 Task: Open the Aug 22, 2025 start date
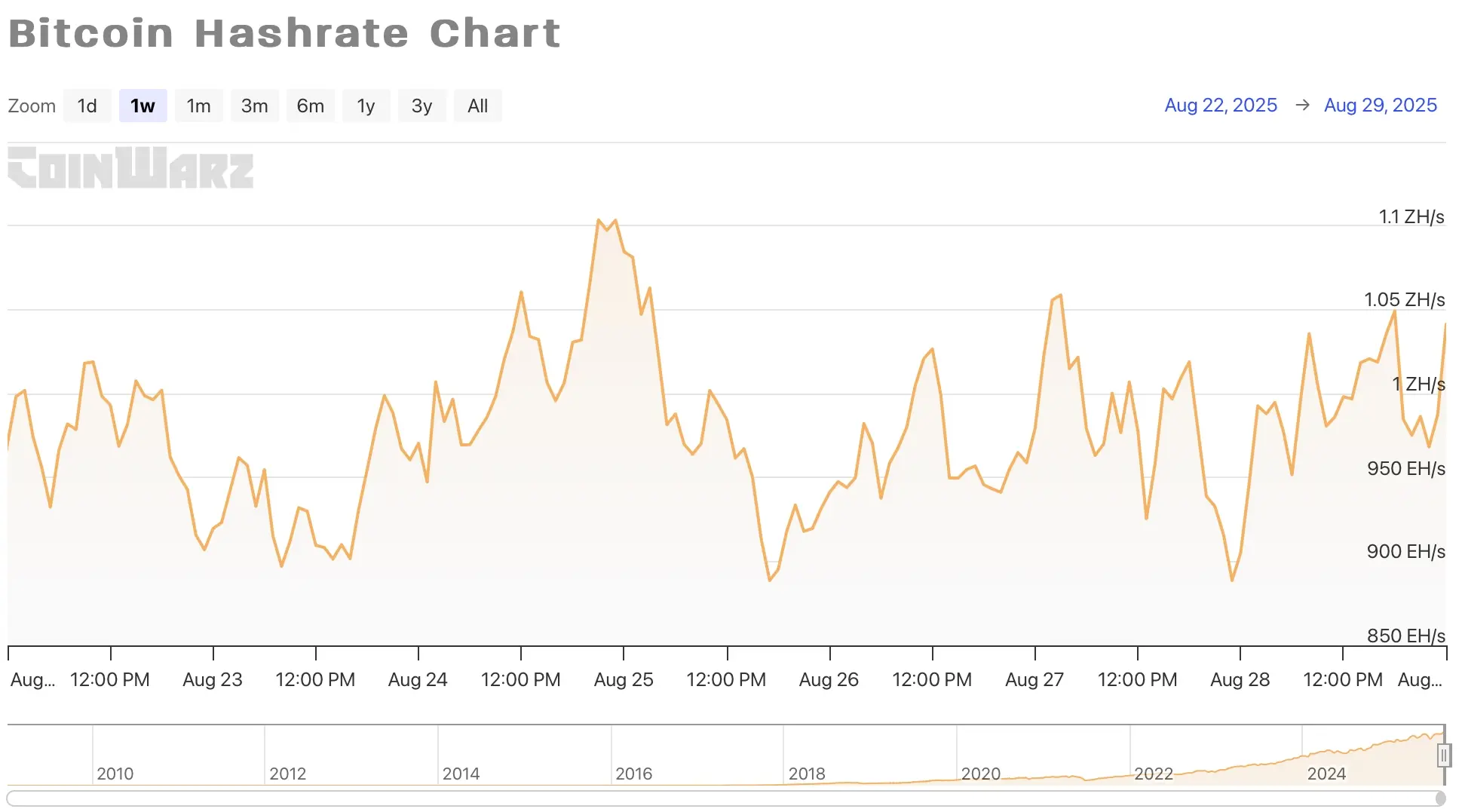click(1221, 105)
